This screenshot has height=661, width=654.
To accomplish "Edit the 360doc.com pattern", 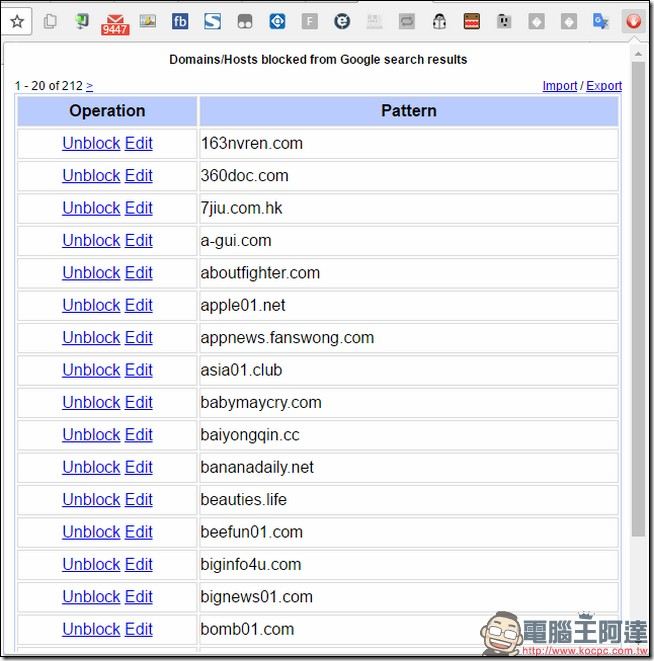I will coord(139,176).
